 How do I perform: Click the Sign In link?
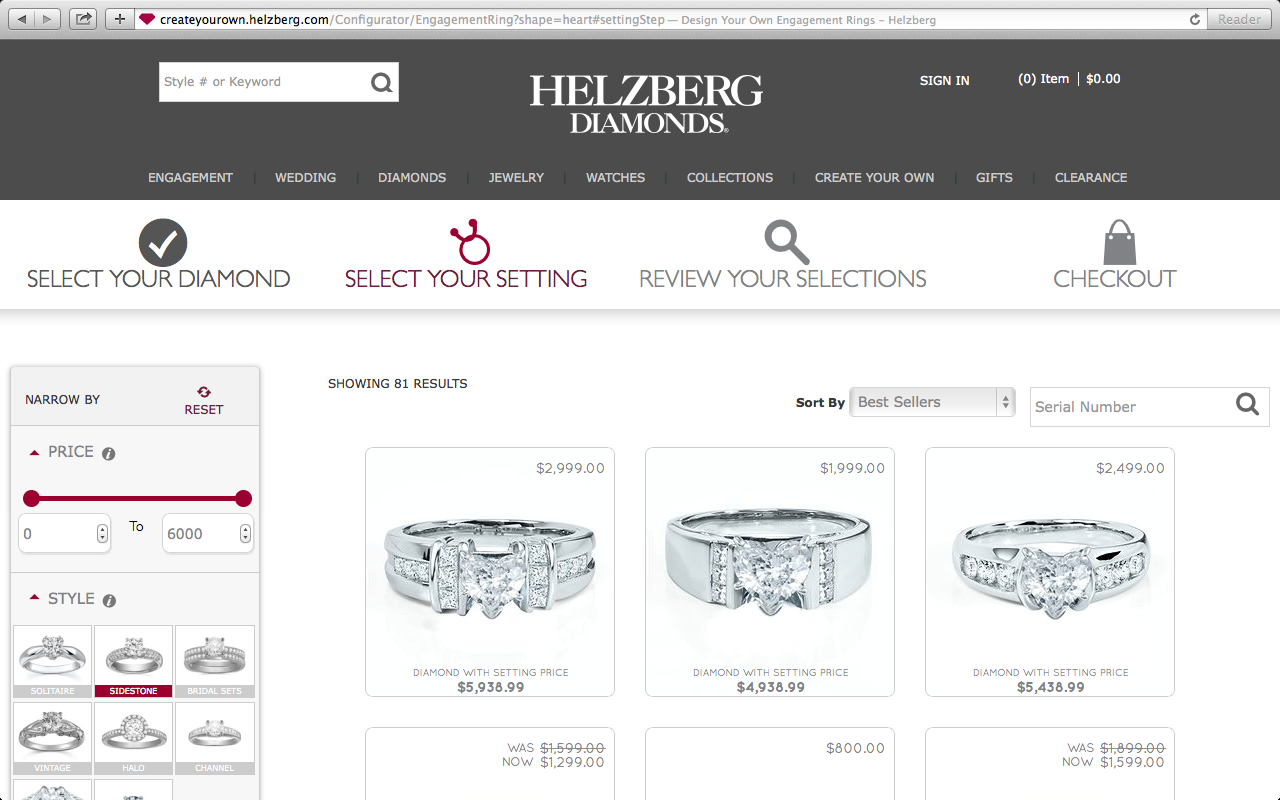click(x=944, y=81)
